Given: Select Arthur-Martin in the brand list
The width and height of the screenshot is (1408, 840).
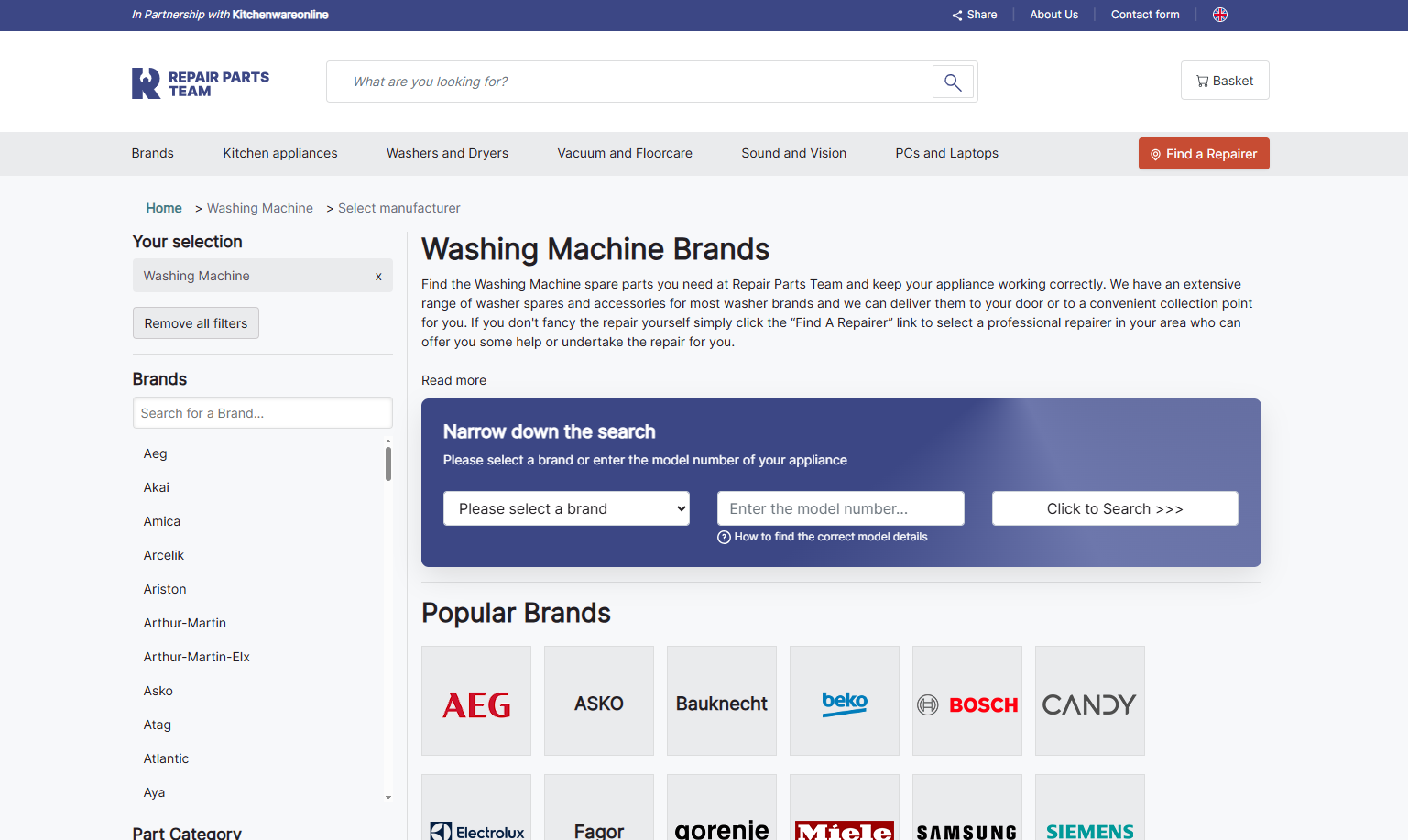Looking at the screenshot, I should tap(185, 623).
